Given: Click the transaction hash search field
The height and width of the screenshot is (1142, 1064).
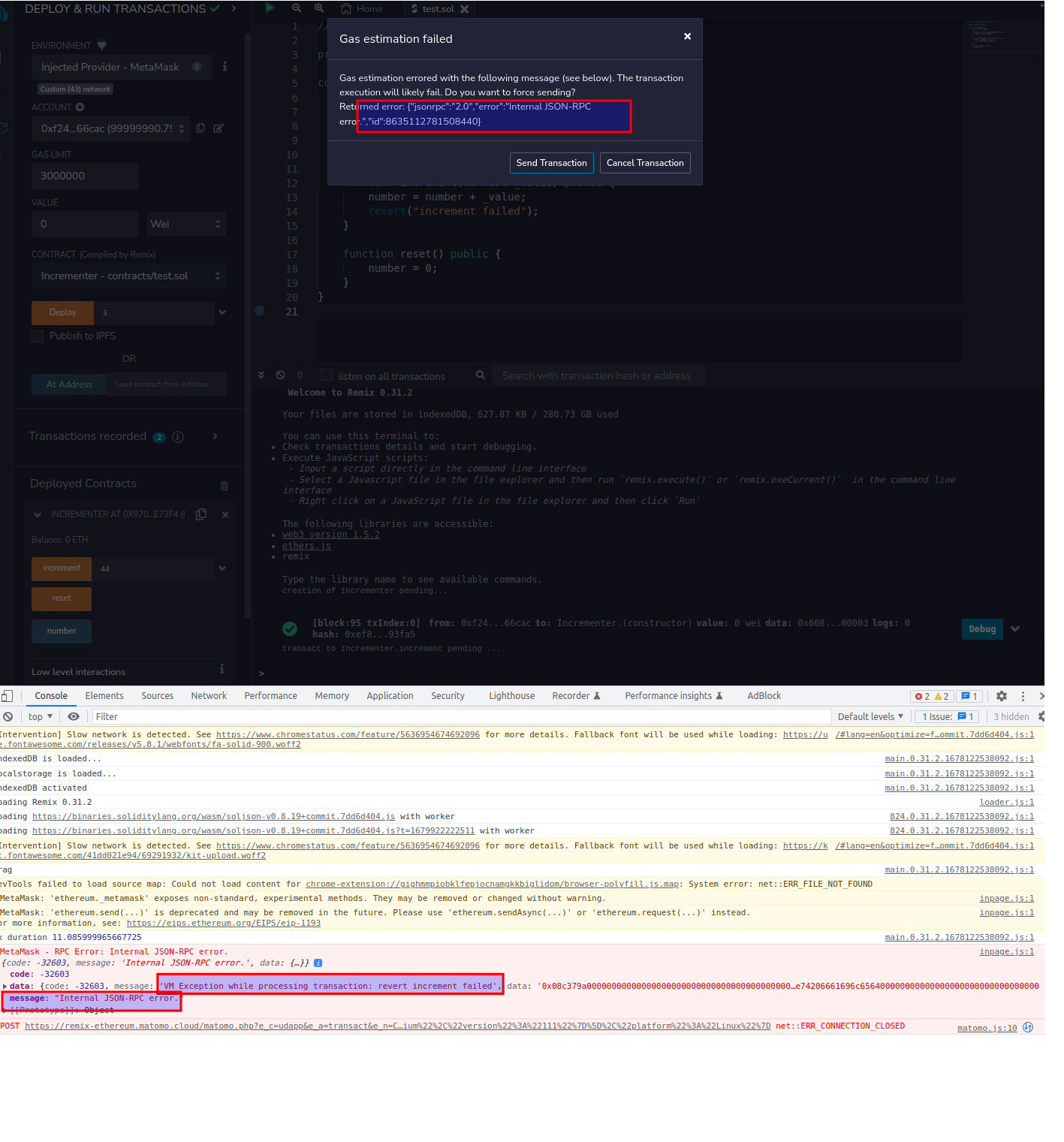Looking at the screenshot, I should click(x=598, y=375).
